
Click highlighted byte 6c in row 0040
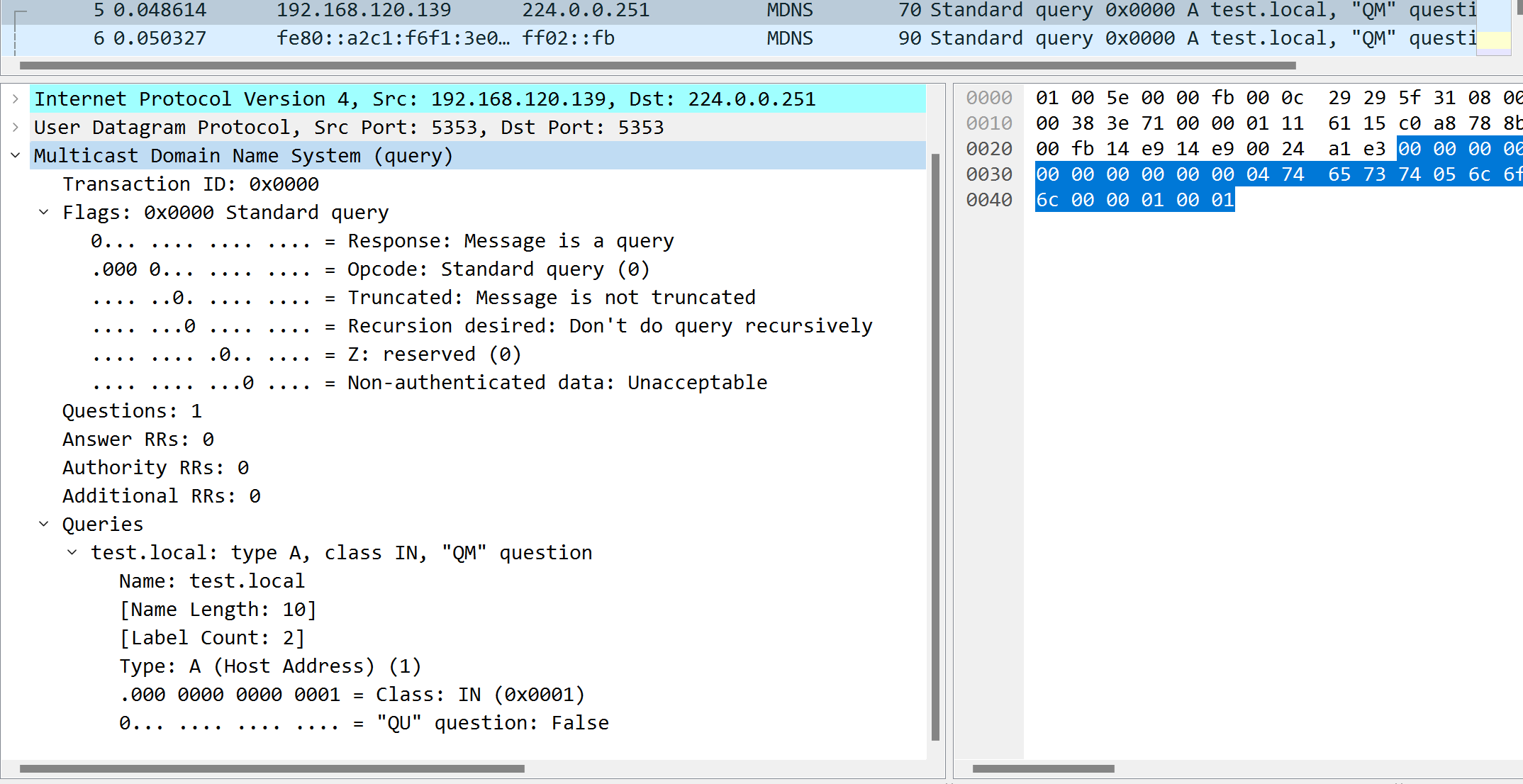click(x=1047, y=200)
